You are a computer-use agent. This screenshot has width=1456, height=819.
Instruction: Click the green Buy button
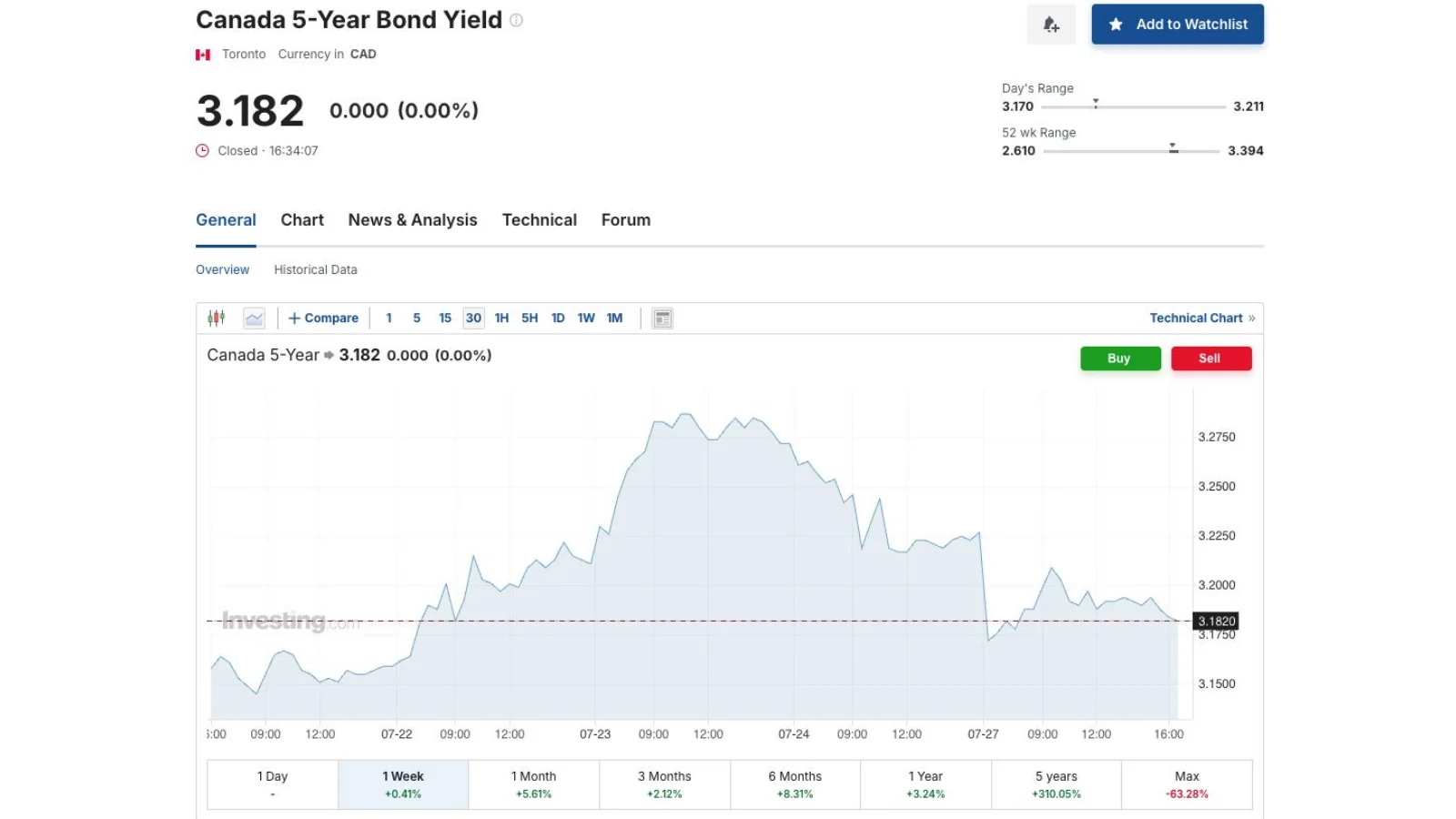[x=1120, y=359]
